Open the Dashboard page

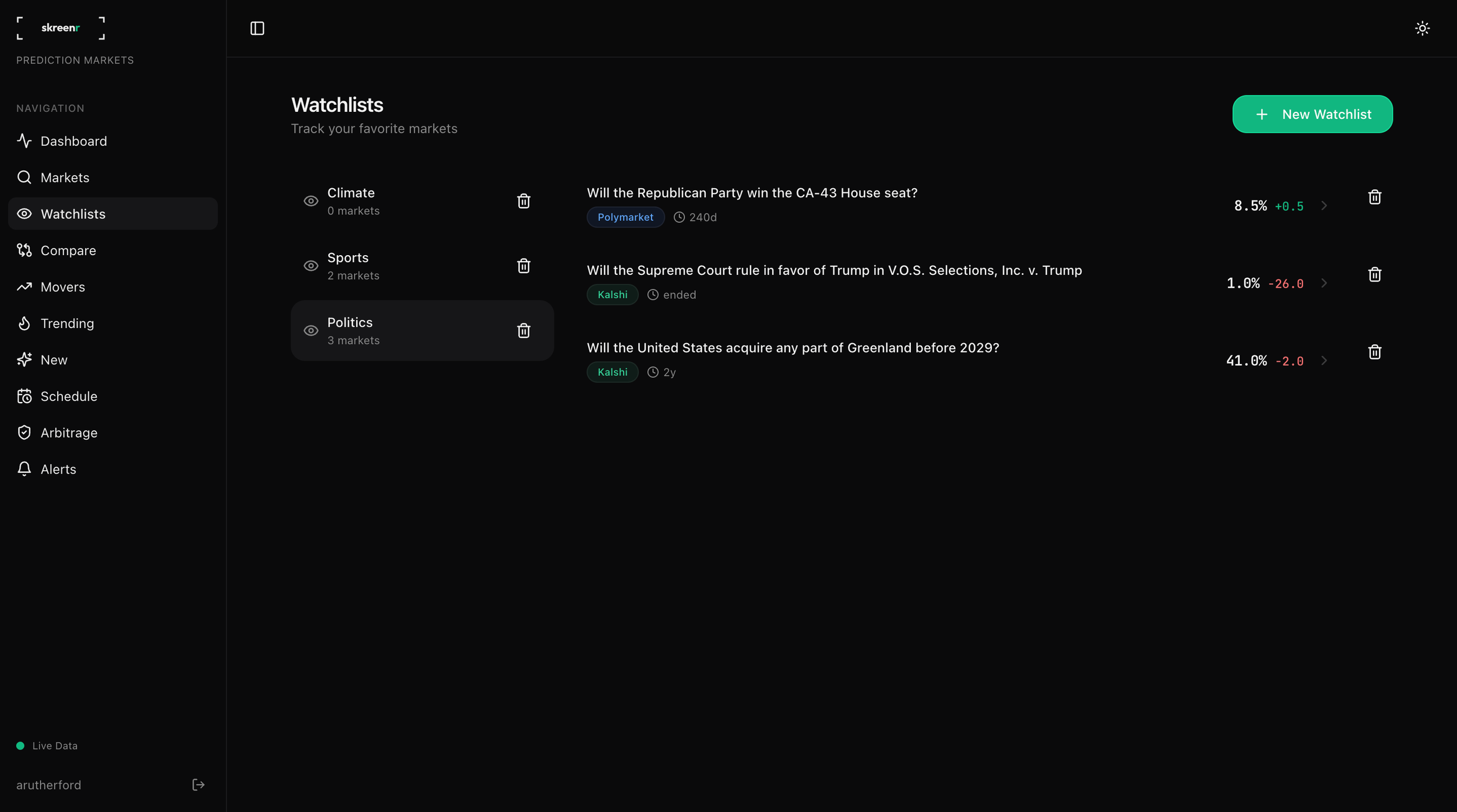(113, 141)
